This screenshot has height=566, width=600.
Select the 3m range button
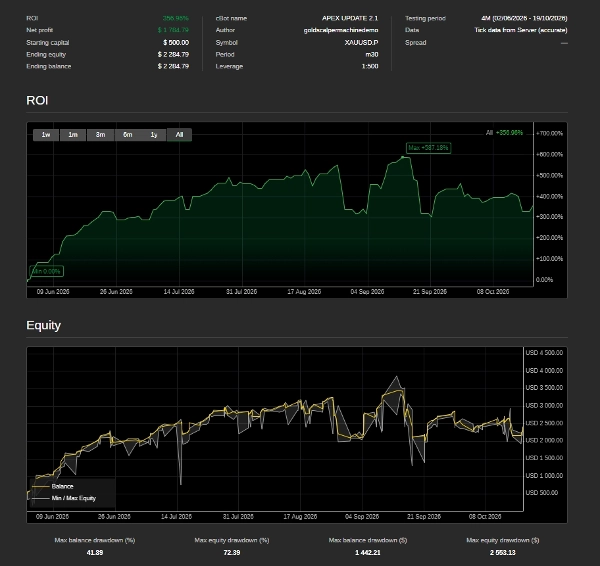tap(100, 135)
